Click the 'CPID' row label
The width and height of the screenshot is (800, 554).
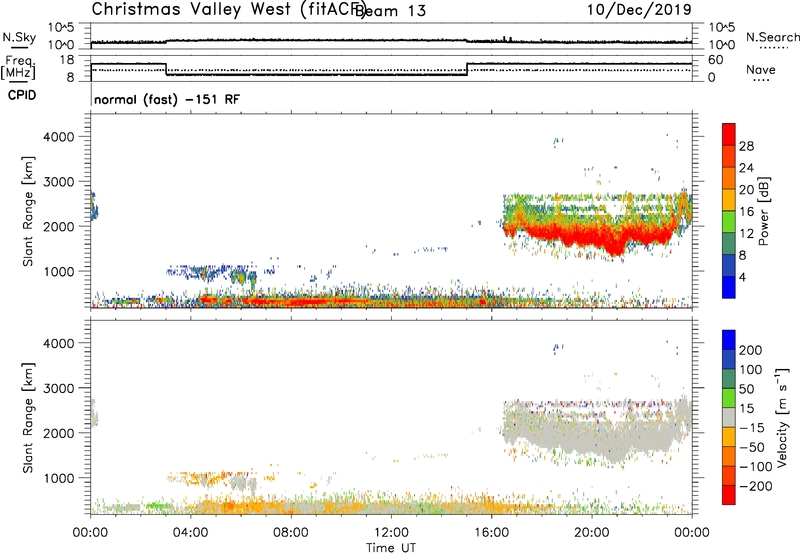point(22,95)
